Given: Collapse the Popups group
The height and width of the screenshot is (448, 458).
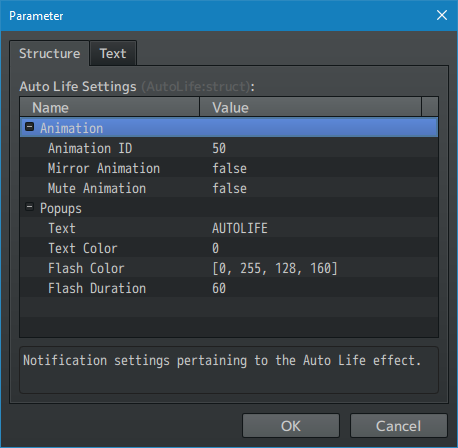Looking at the screenshot, I should [x=30, y=207].
